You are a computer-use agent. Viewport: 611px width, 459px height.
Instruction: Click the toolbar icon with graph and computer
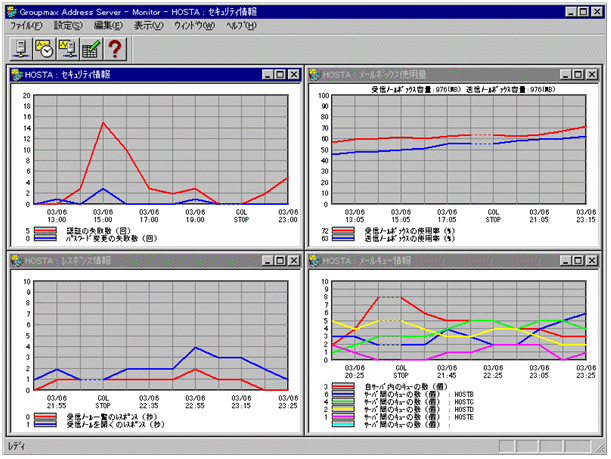68,48
